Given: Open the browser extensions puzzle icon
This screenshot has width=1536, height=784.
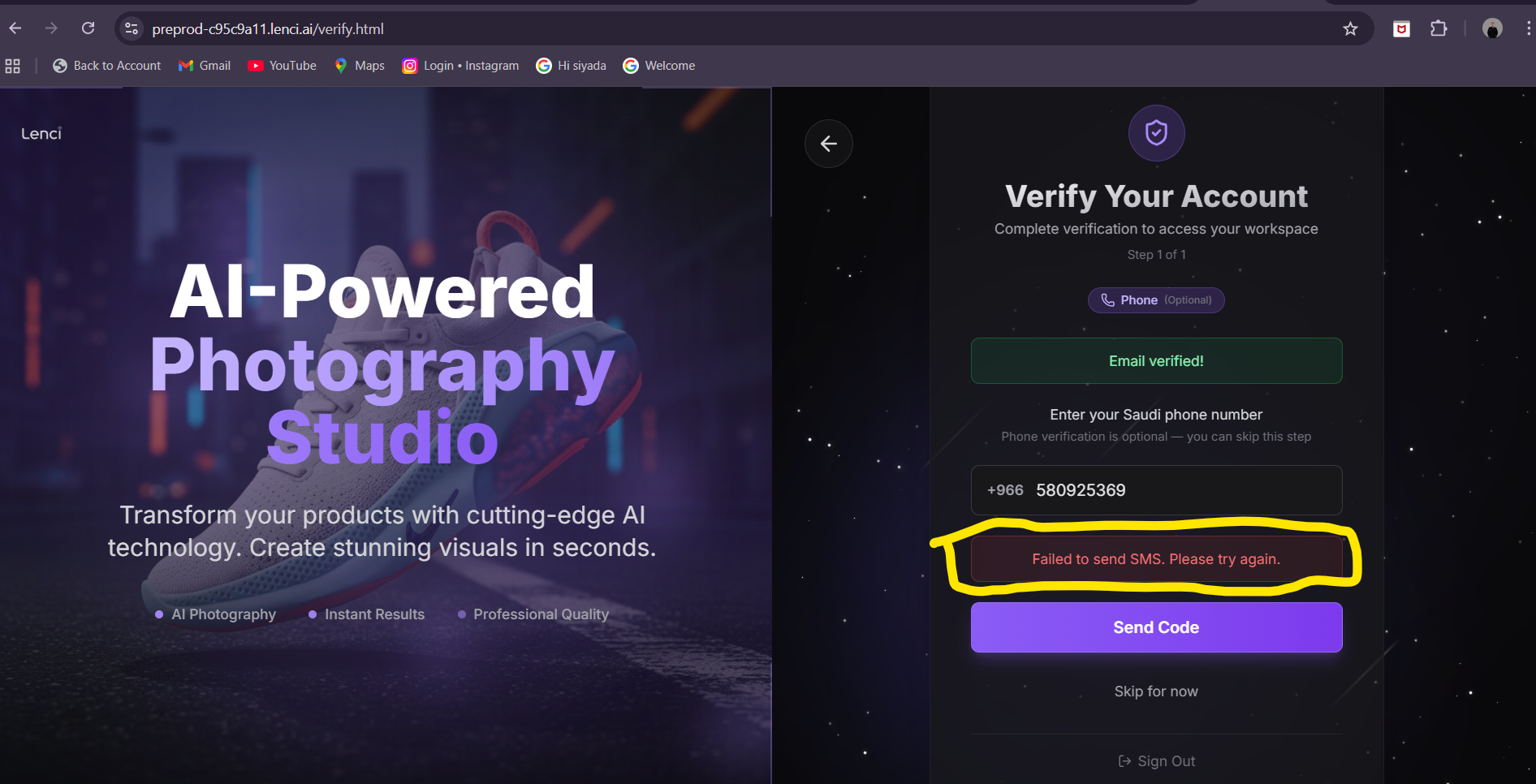Looking at the screenshot, I should coord(1439,29).
